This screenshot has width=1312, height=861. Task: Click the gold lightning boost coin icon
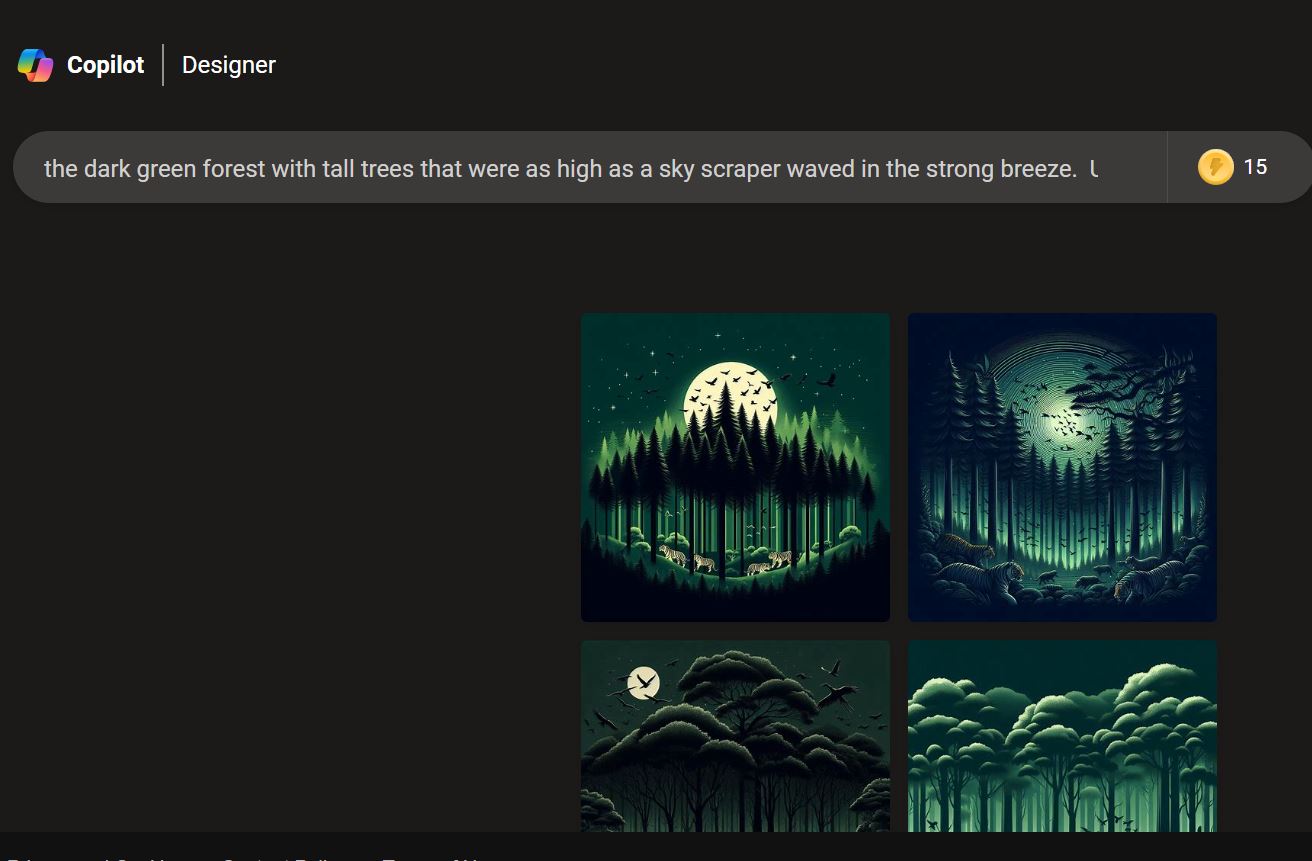[1215, 167]
